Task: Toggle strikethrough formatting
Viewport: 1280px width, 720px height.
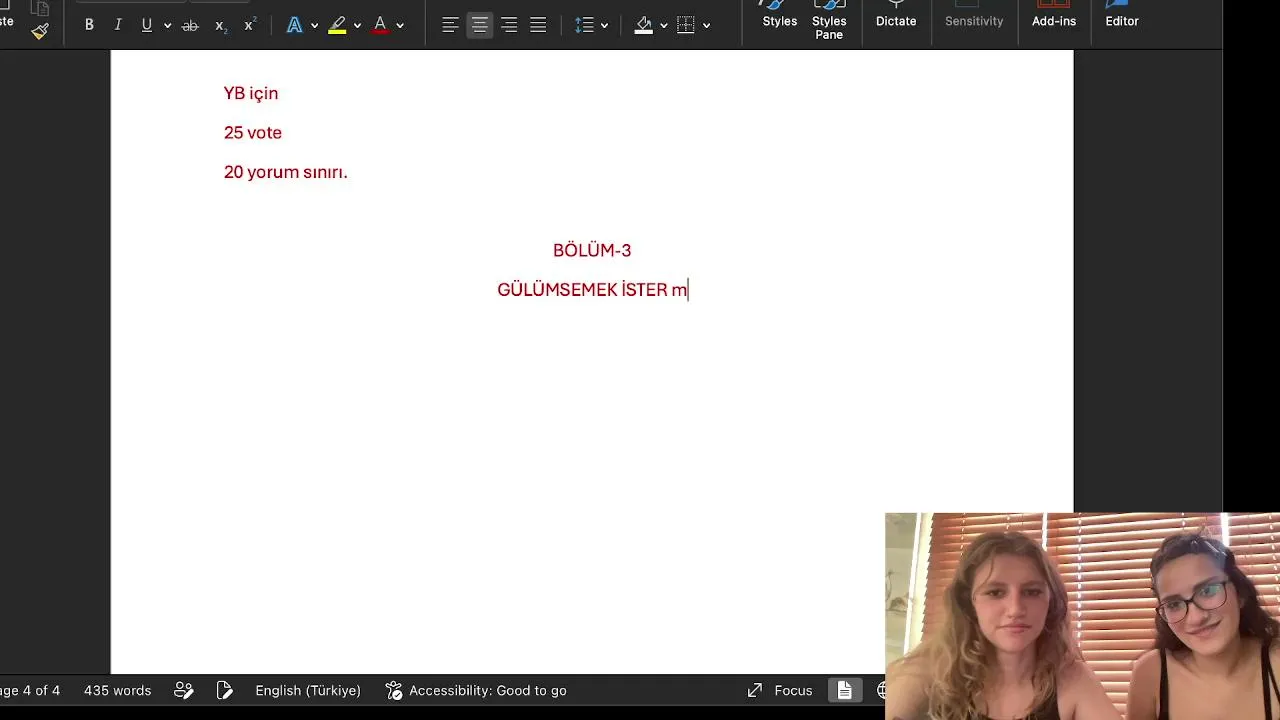Action: (x=190, y=25)
